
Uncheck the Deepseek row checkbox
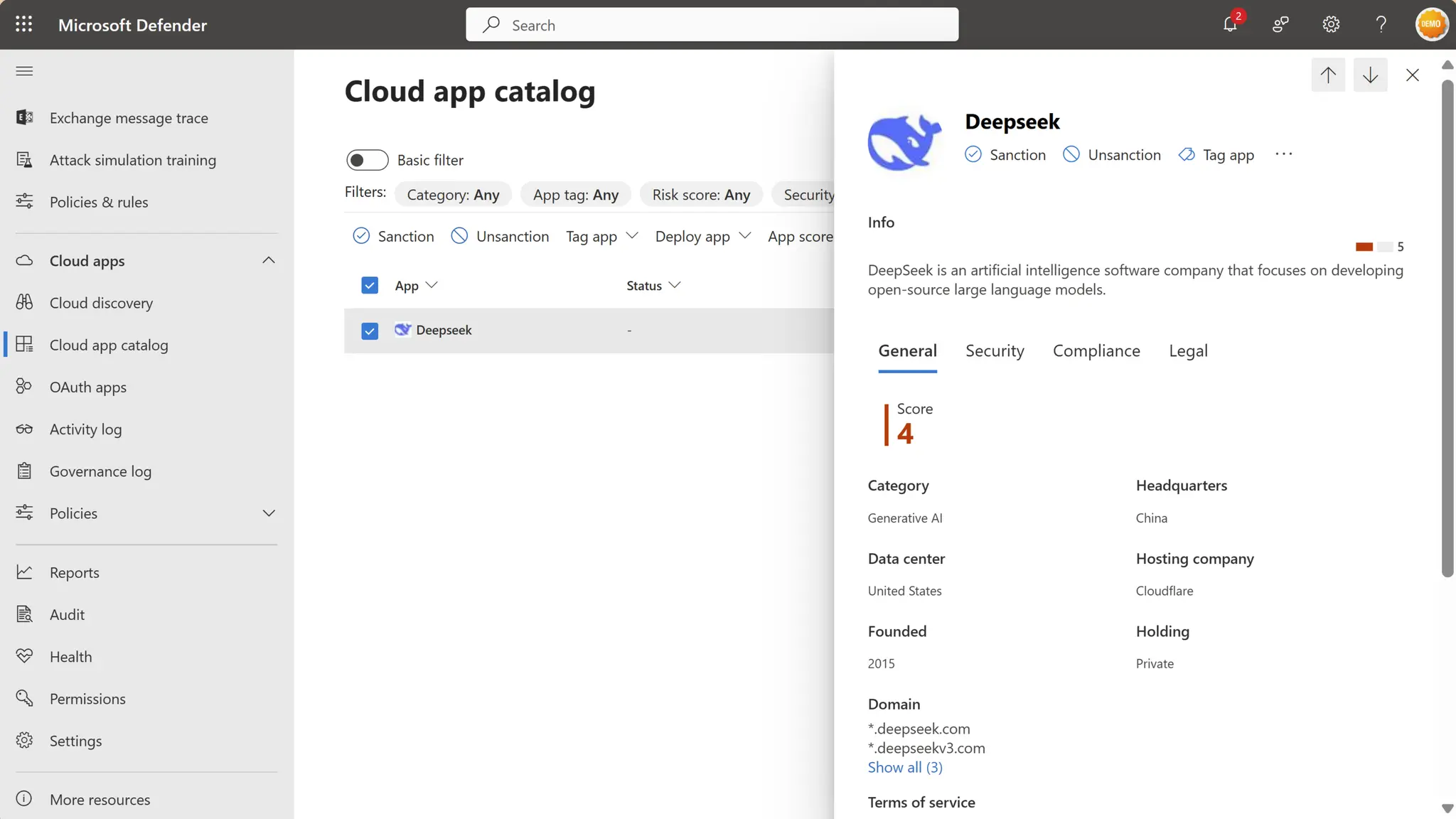click(370, 331)
